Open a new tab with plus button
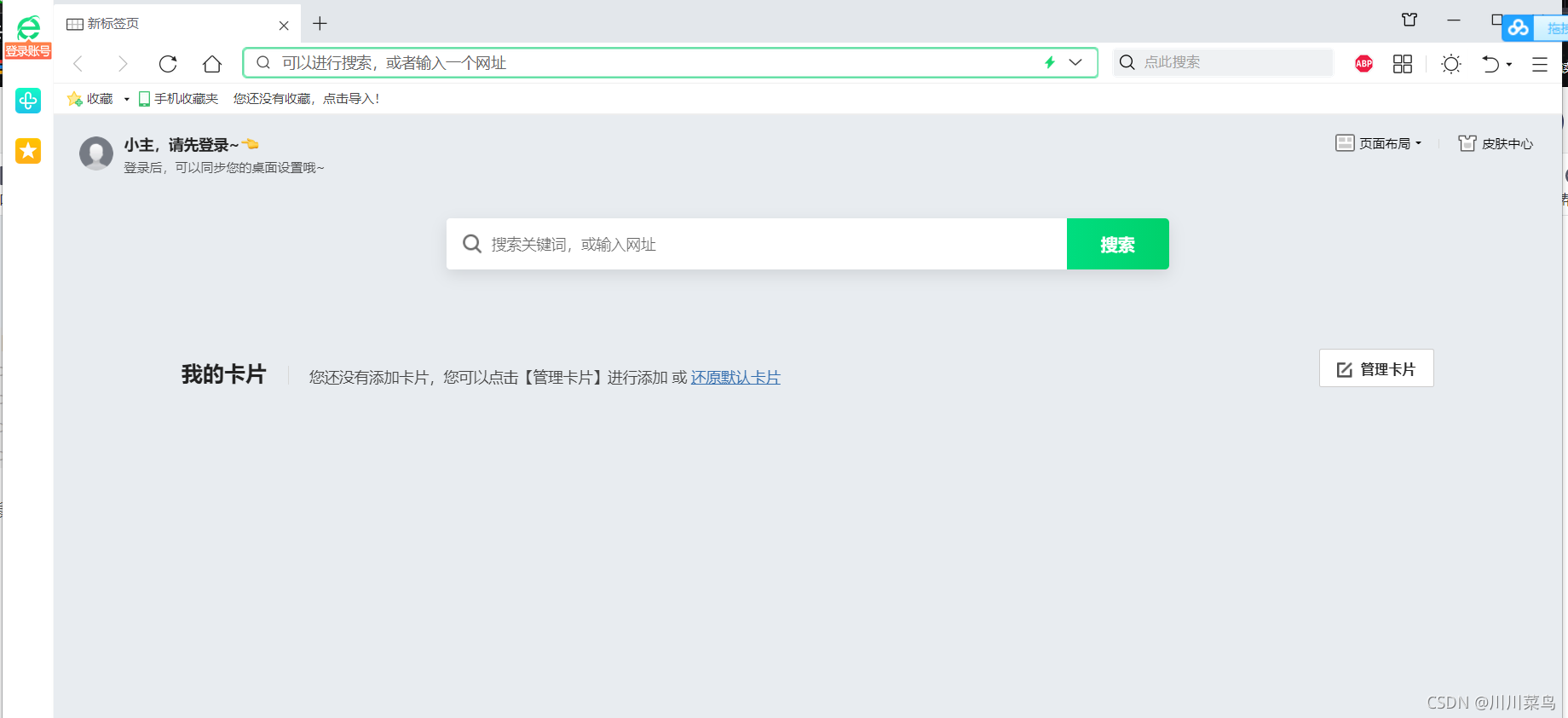This screenshot has width=1568, height=718. click(x=320, y=24)
